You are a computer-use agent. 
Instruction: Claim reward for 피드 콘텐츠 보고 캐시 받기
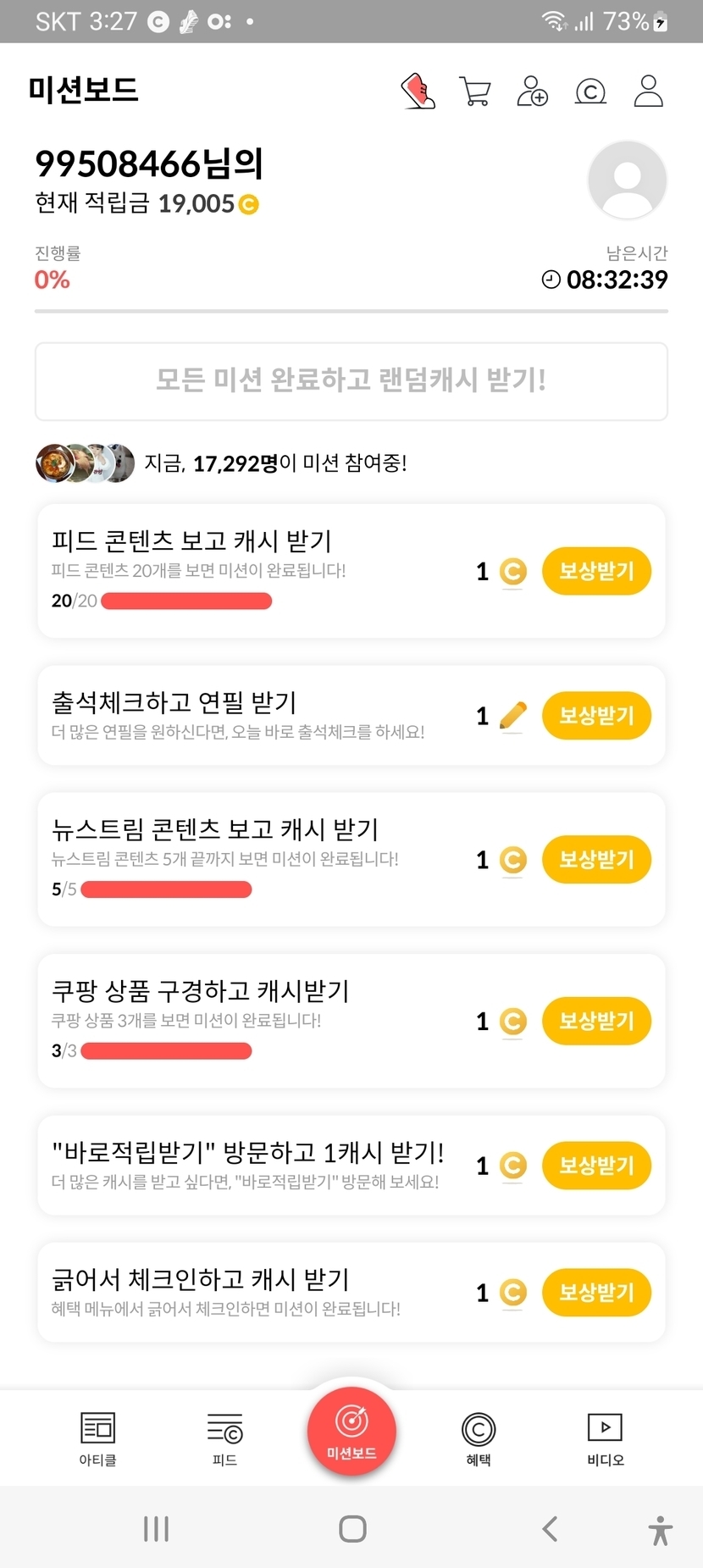pyautogui.click(x=596, y=571)
